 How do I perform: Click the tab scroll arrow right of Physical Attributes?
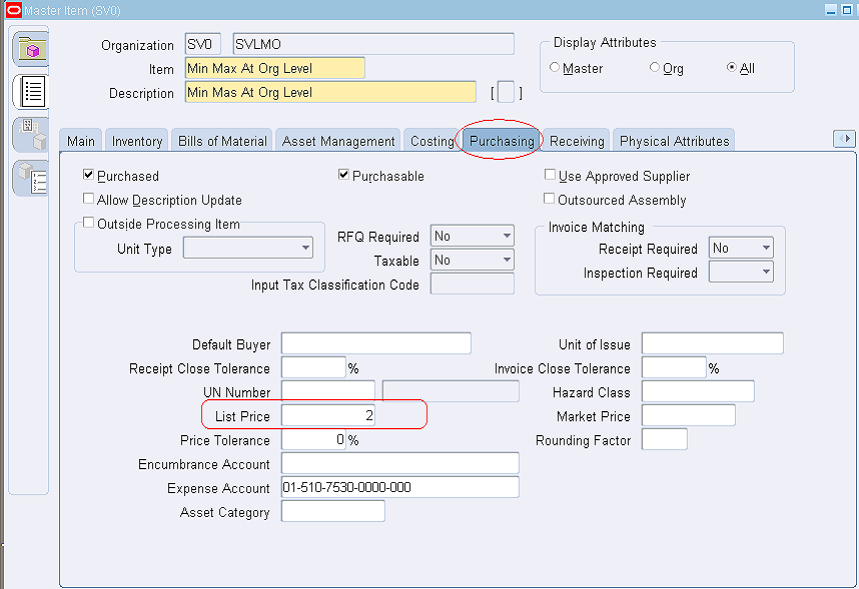coord(845,140)
